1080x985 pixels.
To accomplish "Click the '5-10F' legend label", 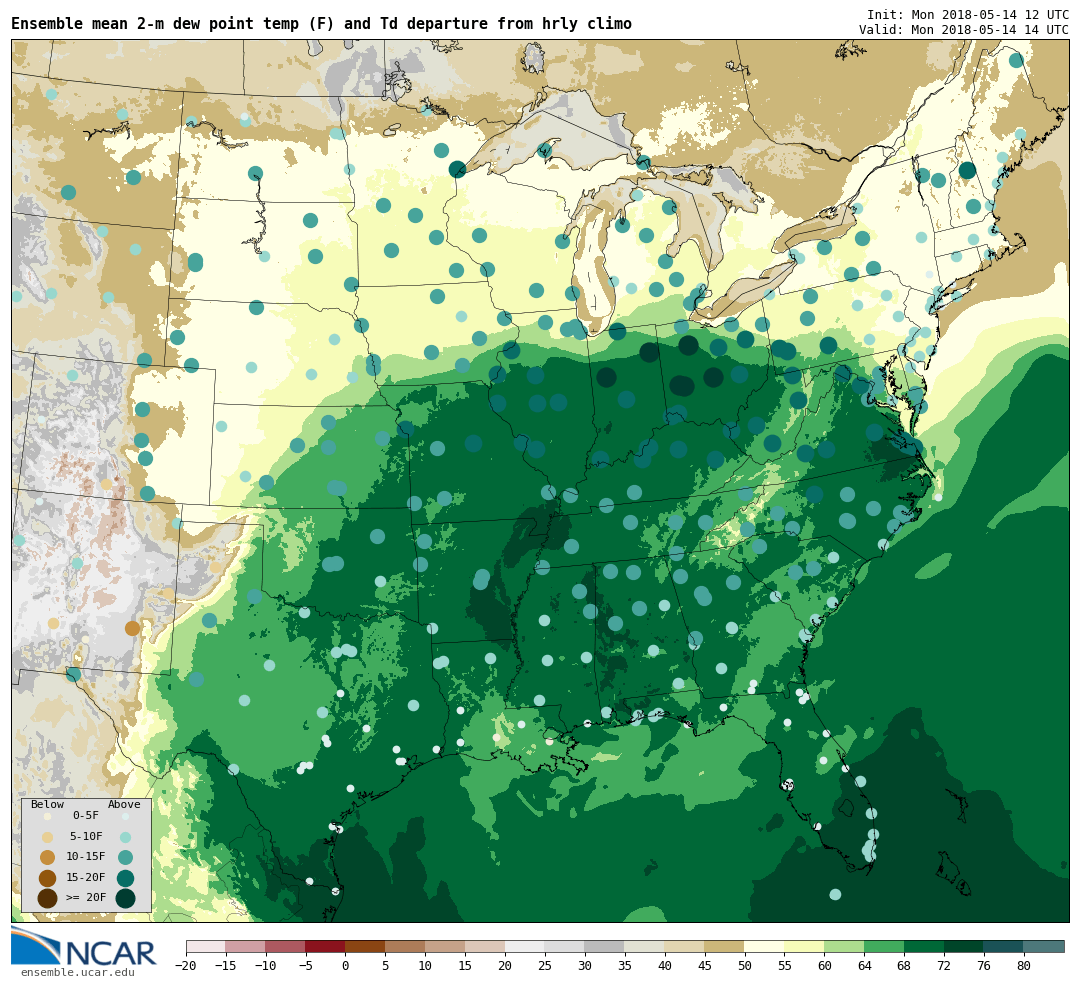I will (x=86, y=836).
